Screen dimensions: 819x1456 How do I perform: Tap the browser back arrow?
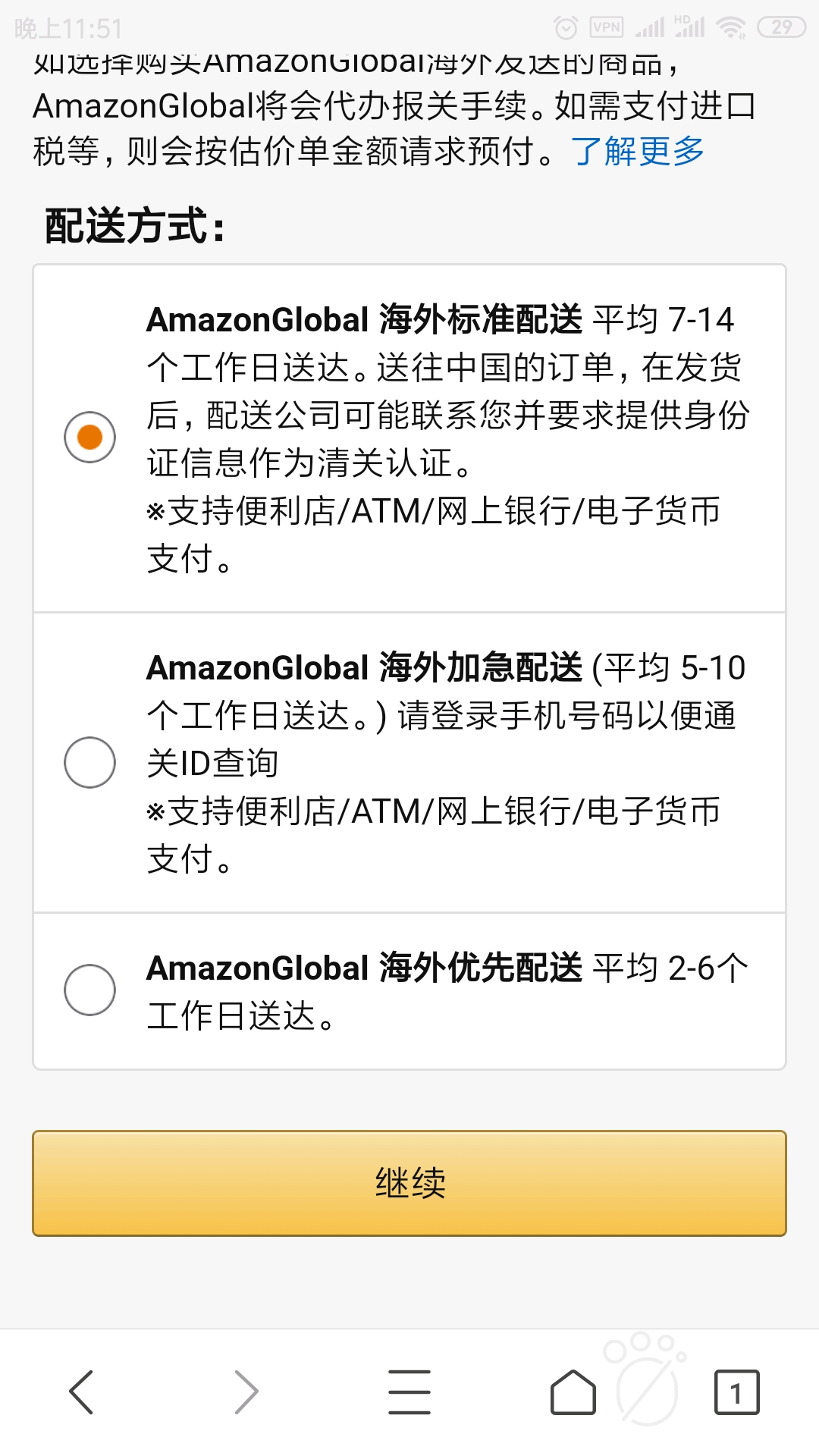(x=81, y=1392)
